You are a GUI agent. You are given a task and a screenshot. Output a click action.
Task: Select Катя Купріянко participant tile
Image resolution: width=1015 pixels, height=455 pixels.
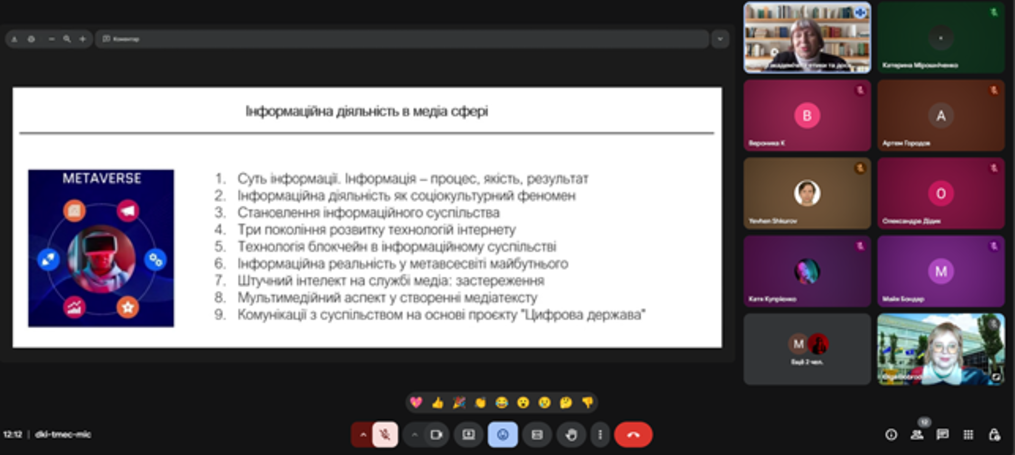[x=807, y=271]
